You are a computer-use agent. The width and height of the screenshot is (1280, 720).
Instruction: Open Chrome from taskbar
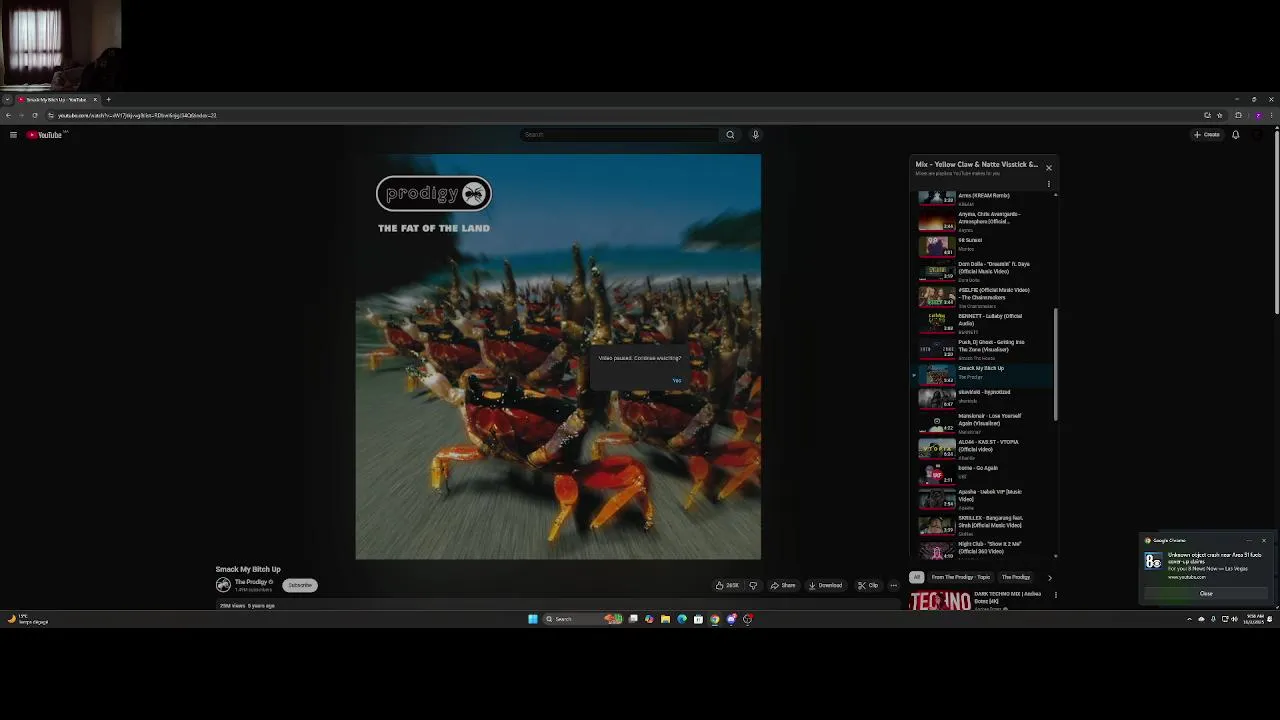714,619
